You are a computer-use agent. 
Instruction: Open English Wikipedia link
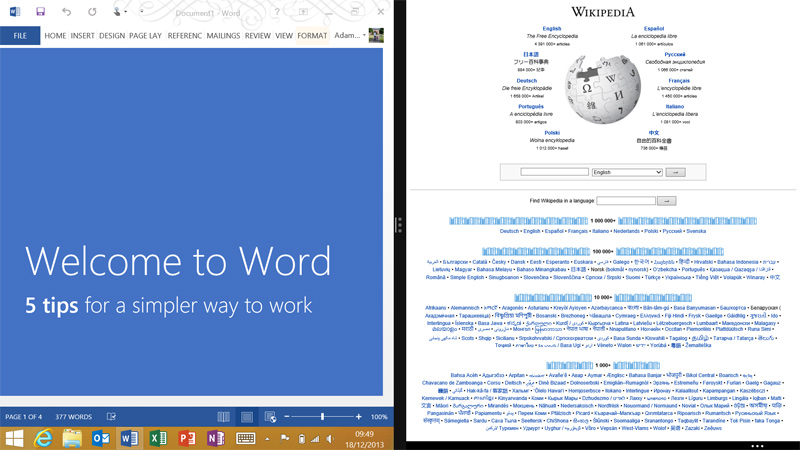(552, 29)
